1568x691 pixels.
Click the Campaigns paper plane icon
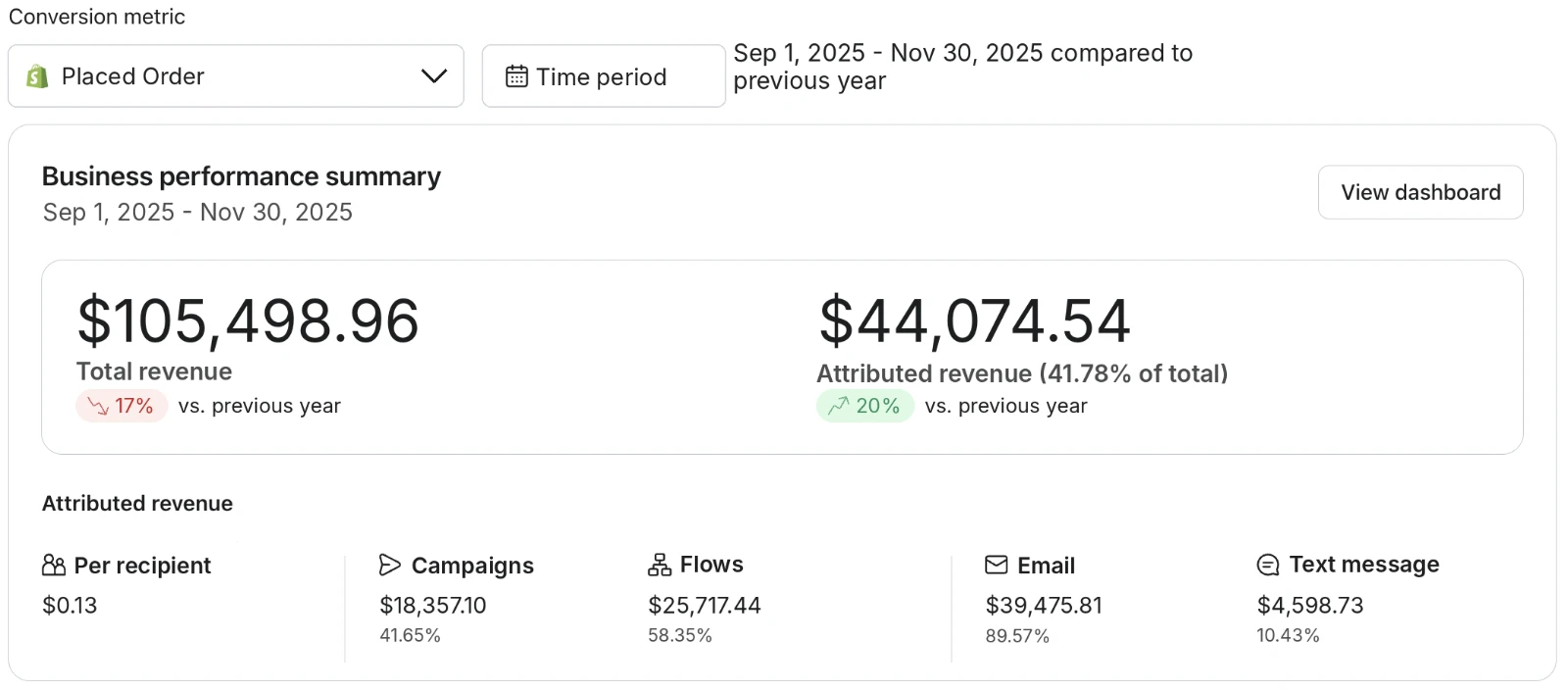click(390, 566)
